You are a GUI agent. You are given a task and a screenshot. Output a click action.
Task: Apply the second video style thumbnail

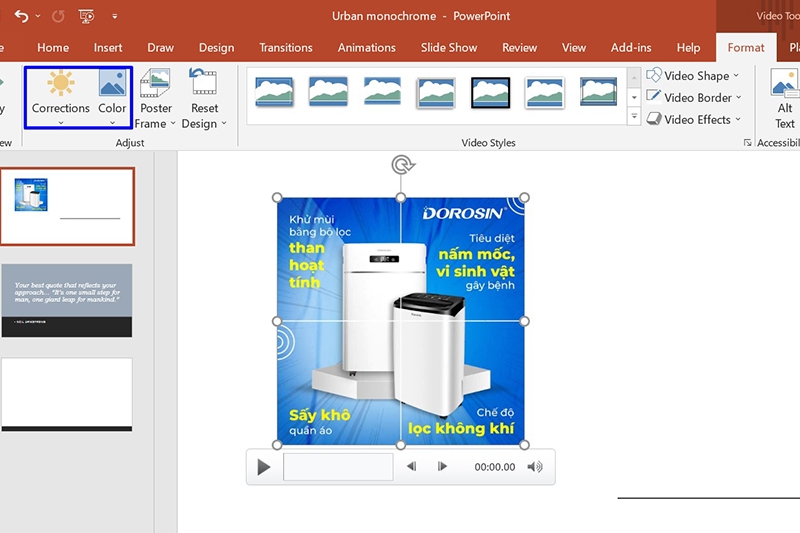click(329, 92)
